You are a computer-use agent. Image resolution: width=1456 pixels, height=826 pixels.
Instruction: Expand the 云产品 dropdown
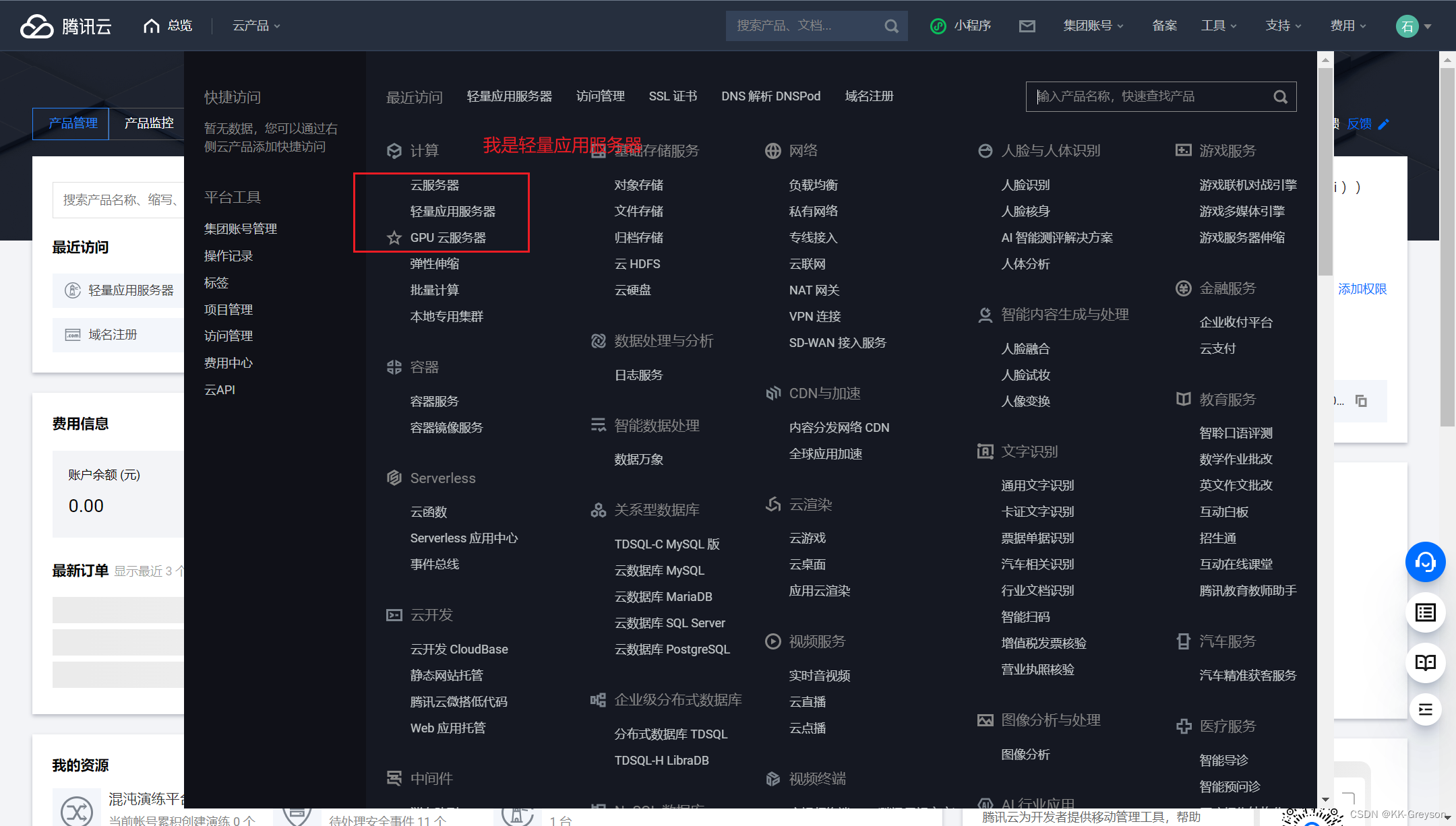coord(256,26)
